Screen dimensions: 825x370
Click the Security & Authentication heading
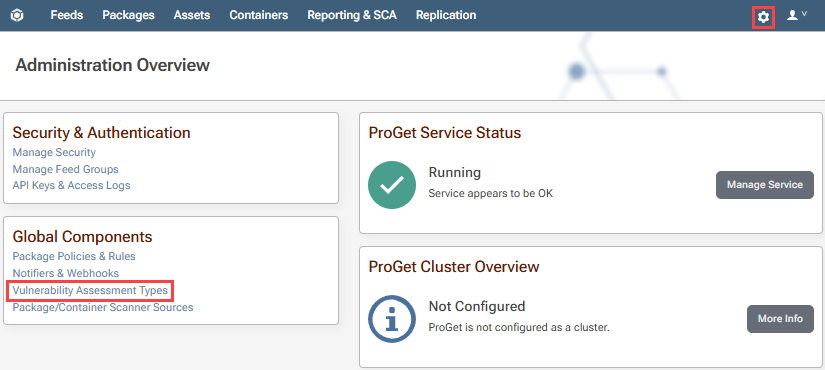(x=102, y=133)
